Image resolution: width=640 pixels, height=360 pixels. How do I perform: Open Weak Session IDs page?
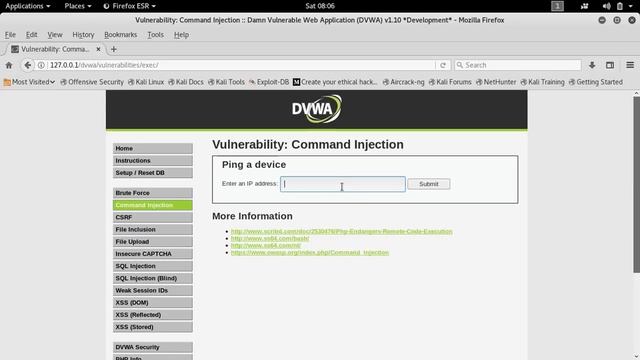tap(153, 291)
